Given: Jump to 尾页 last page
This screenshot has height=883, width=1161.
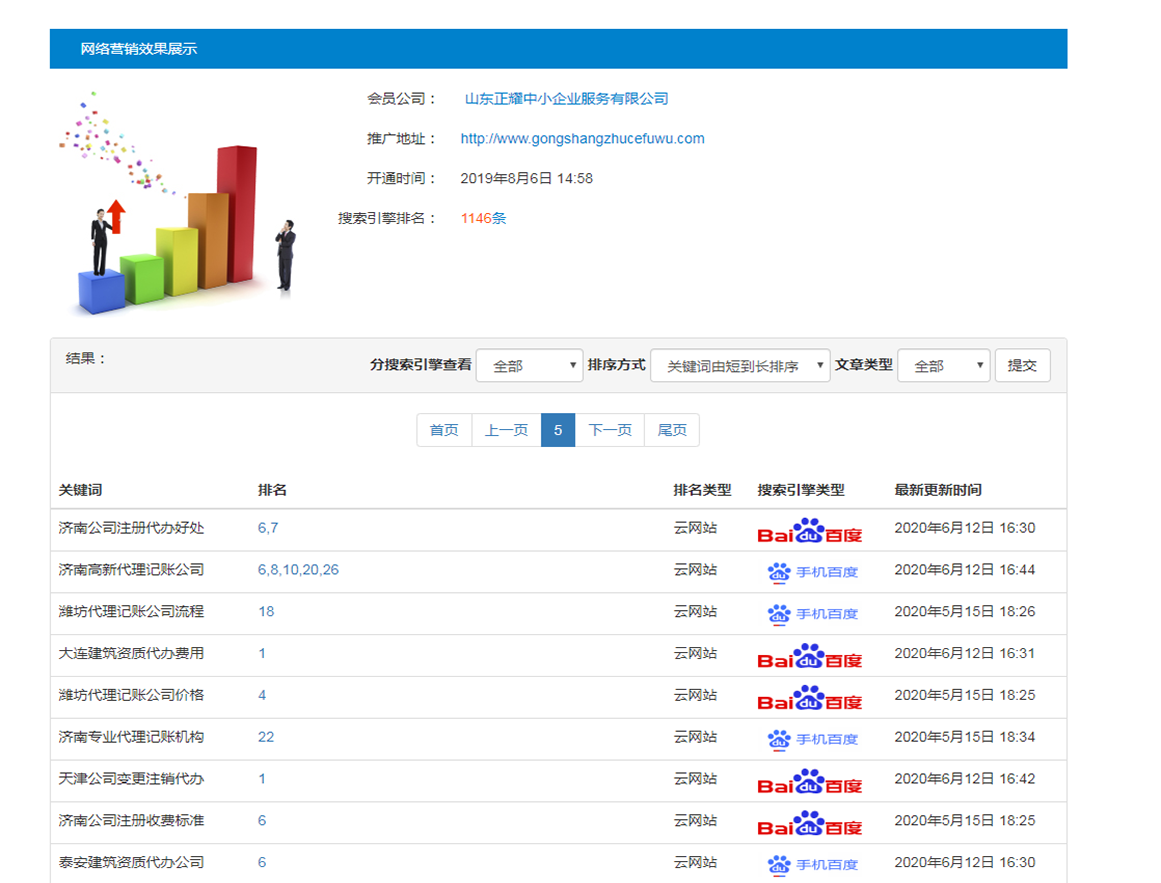Looking at the screenshot, I should tap(672, 430).
